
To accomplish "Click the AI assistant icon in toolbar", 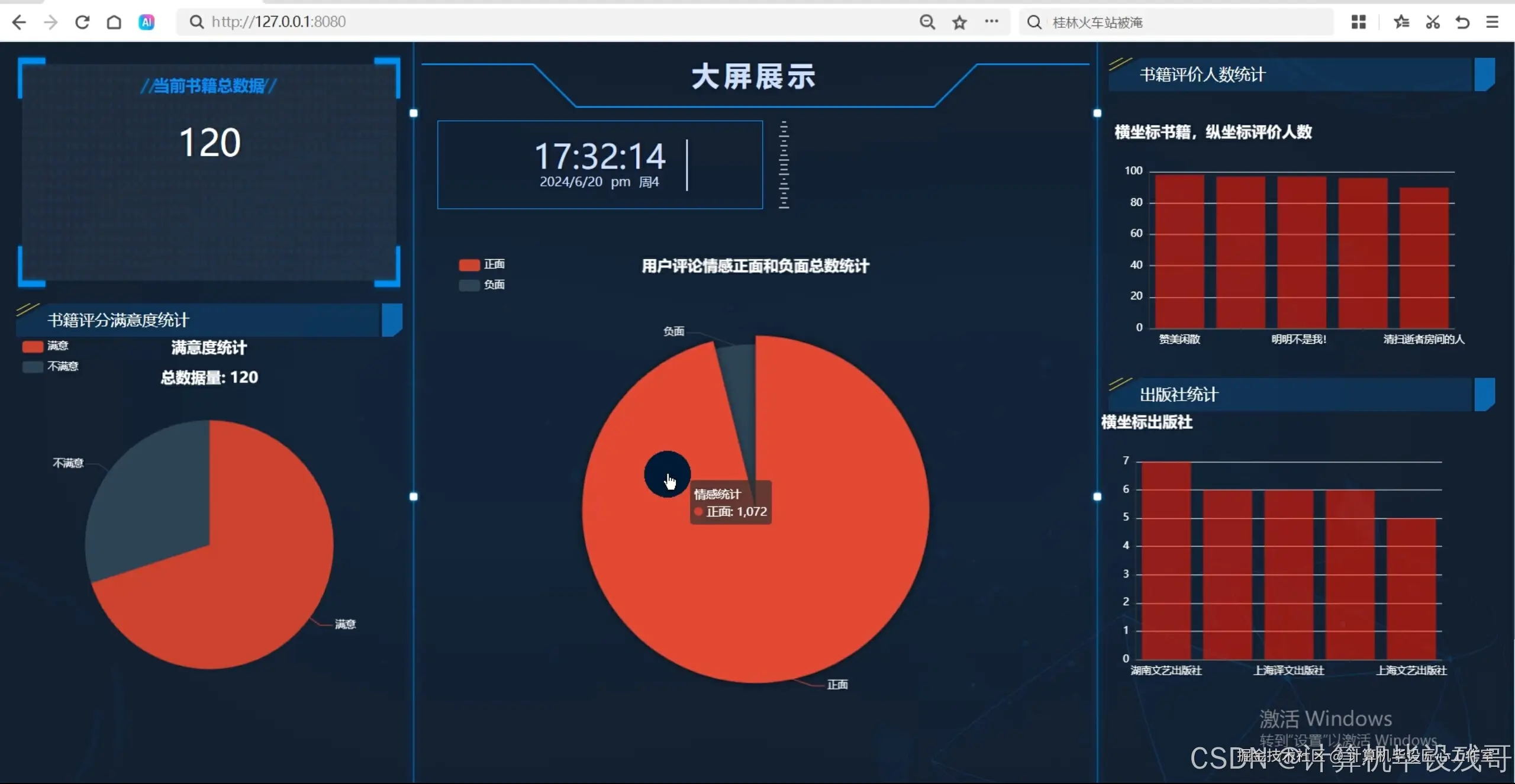I will click(x=146, y=22).
